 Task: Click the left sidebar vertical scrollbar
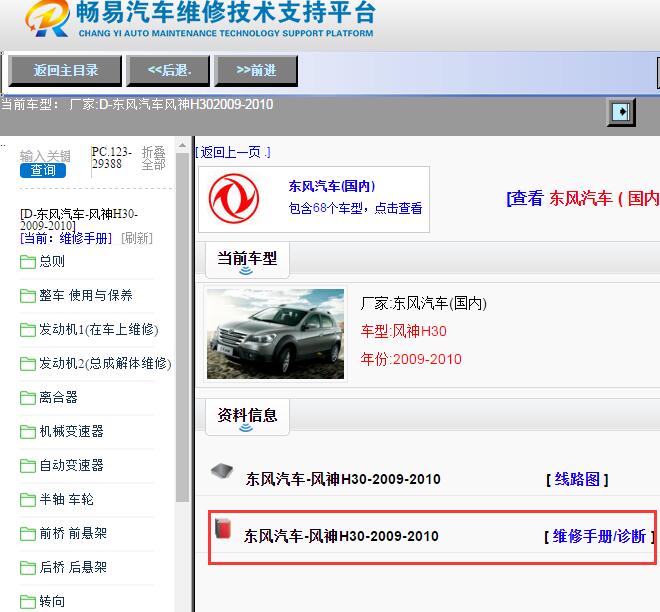point(182,327)
